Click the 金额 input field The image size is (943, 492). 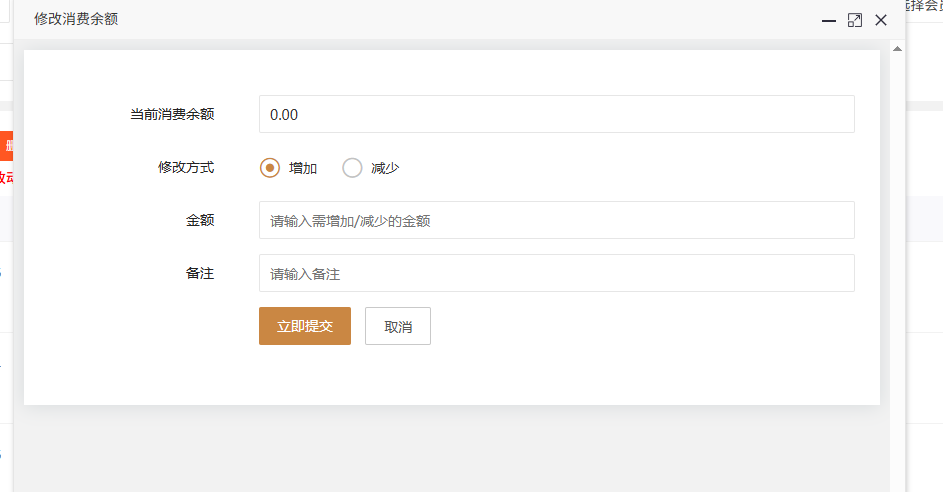pos(556,220)
